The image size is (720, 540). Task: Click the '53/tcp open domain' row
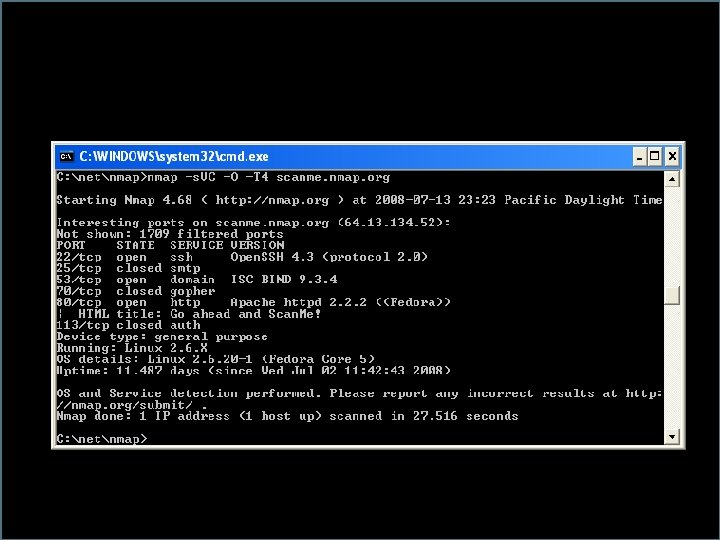point(197,280)
